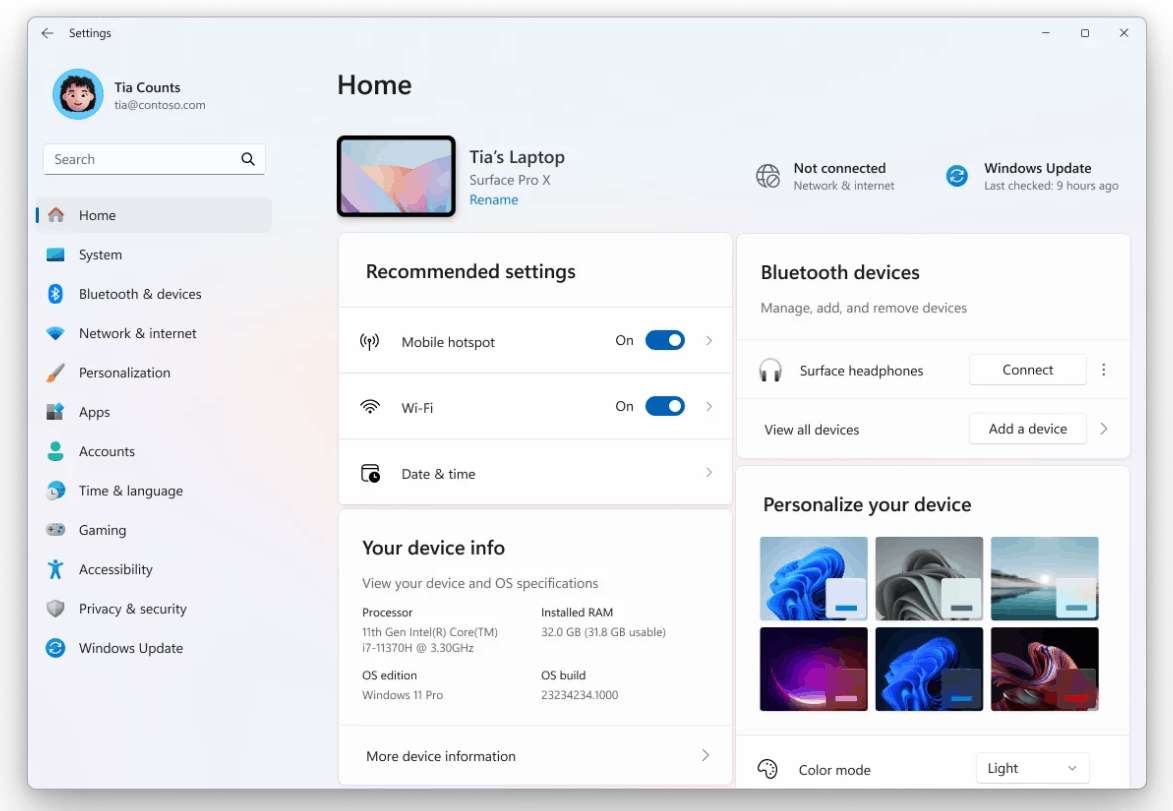Screen dimensions: 1173x811
Task: Click the Personalization paintbrush icon
Action: (56, 373)
